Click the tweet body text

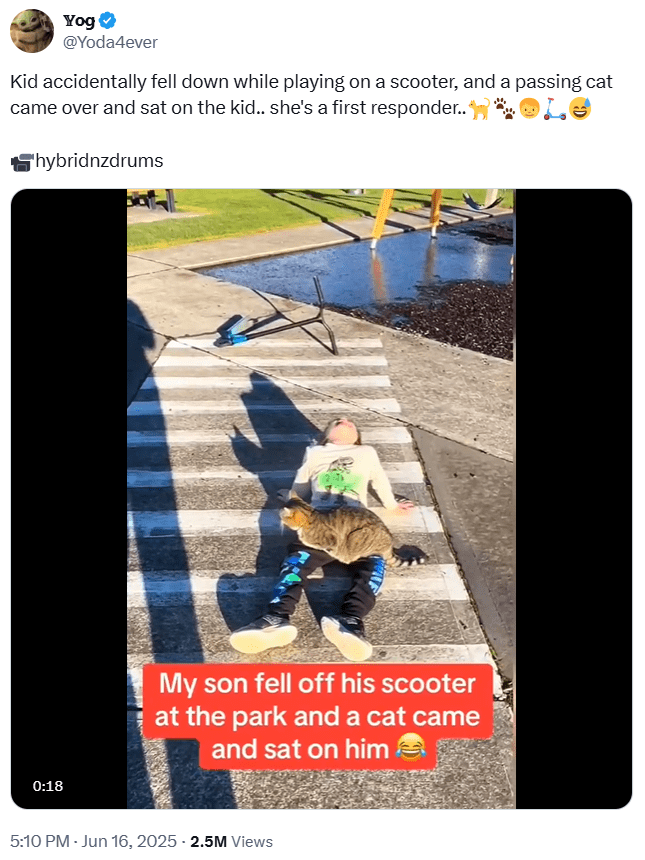(312, 94)
